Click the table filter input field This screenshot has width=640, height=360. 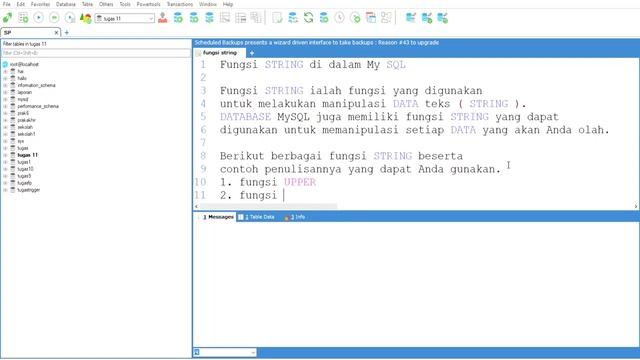tap(96, 53)
